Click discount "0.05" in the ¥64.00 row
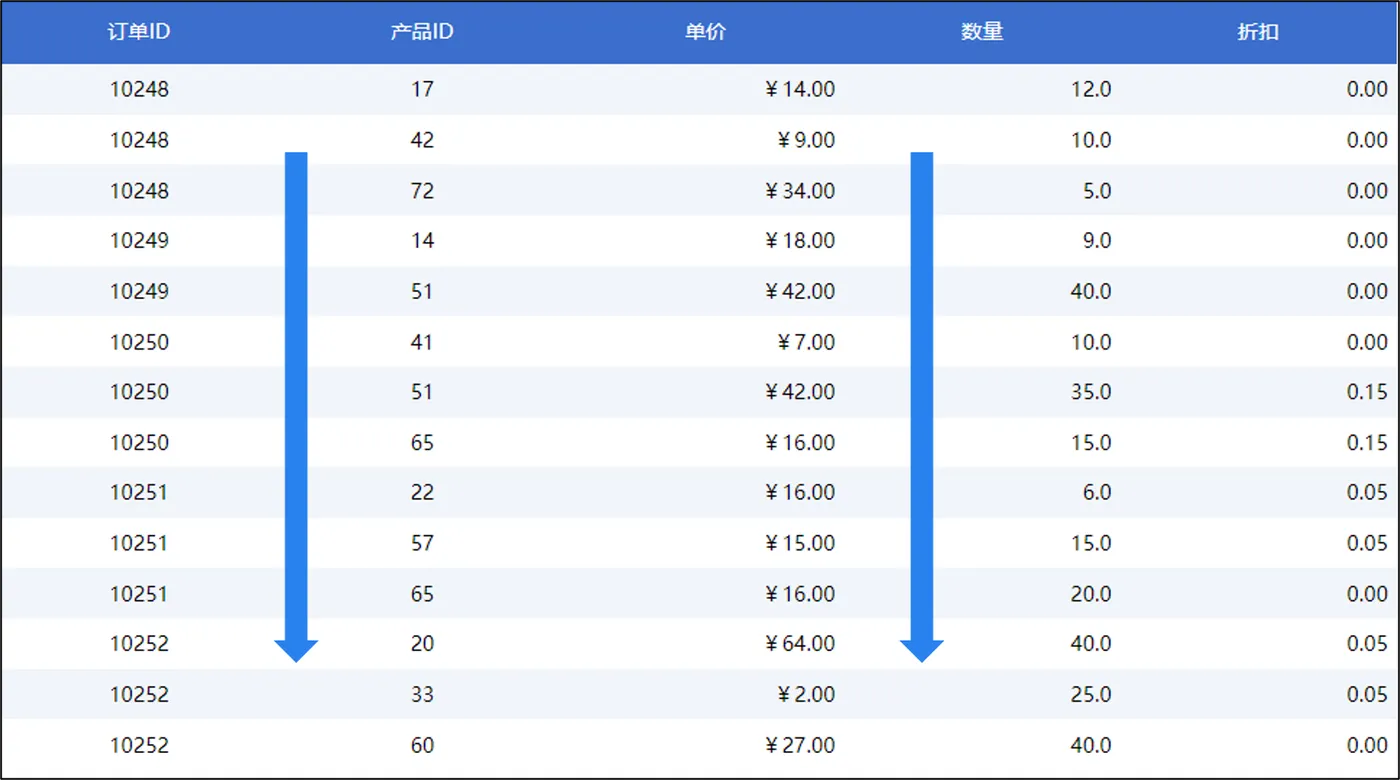 tap(1367, 643)
